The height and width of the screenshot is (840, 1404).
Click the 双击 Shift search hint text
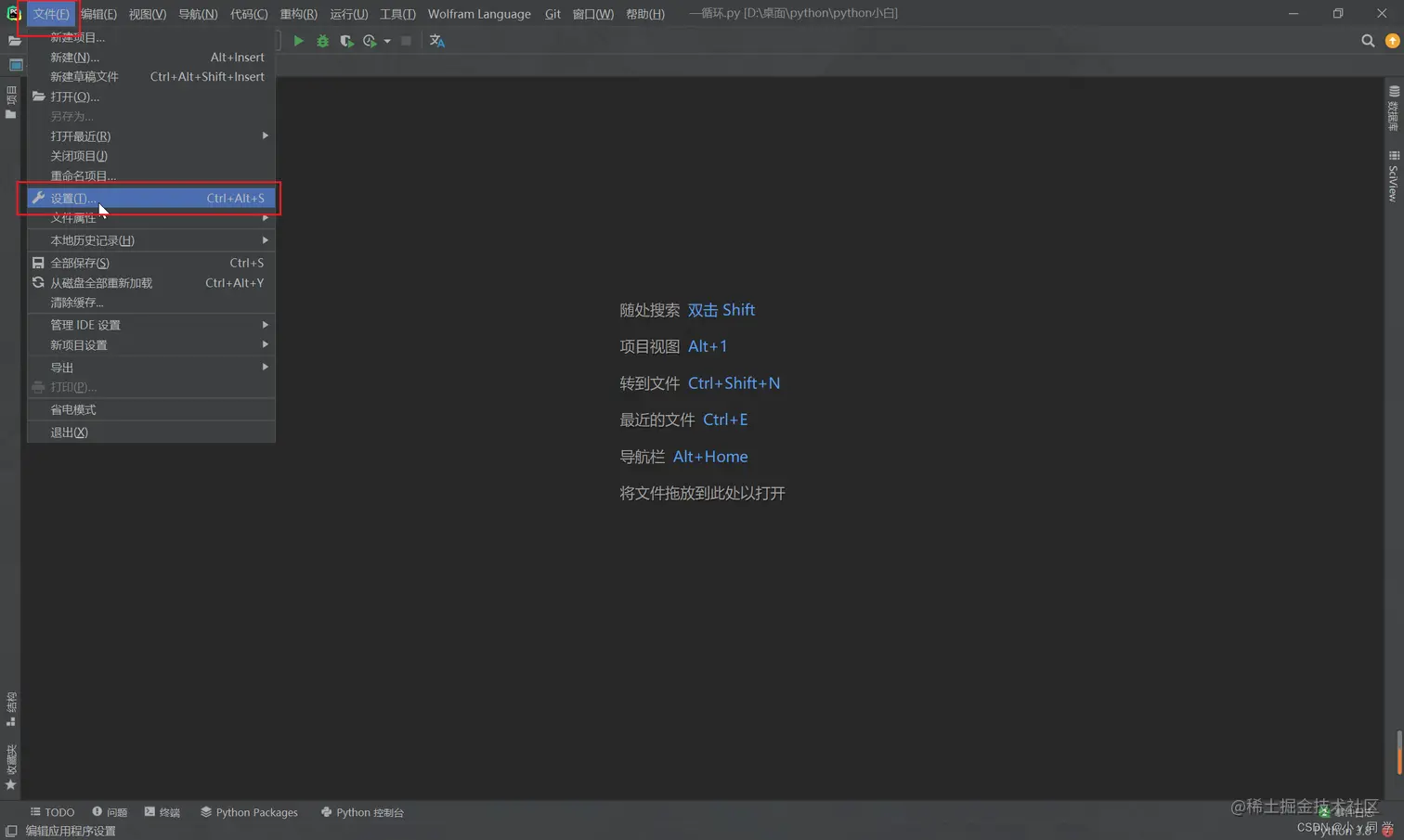pyautogui.click(x=721, y=310)
